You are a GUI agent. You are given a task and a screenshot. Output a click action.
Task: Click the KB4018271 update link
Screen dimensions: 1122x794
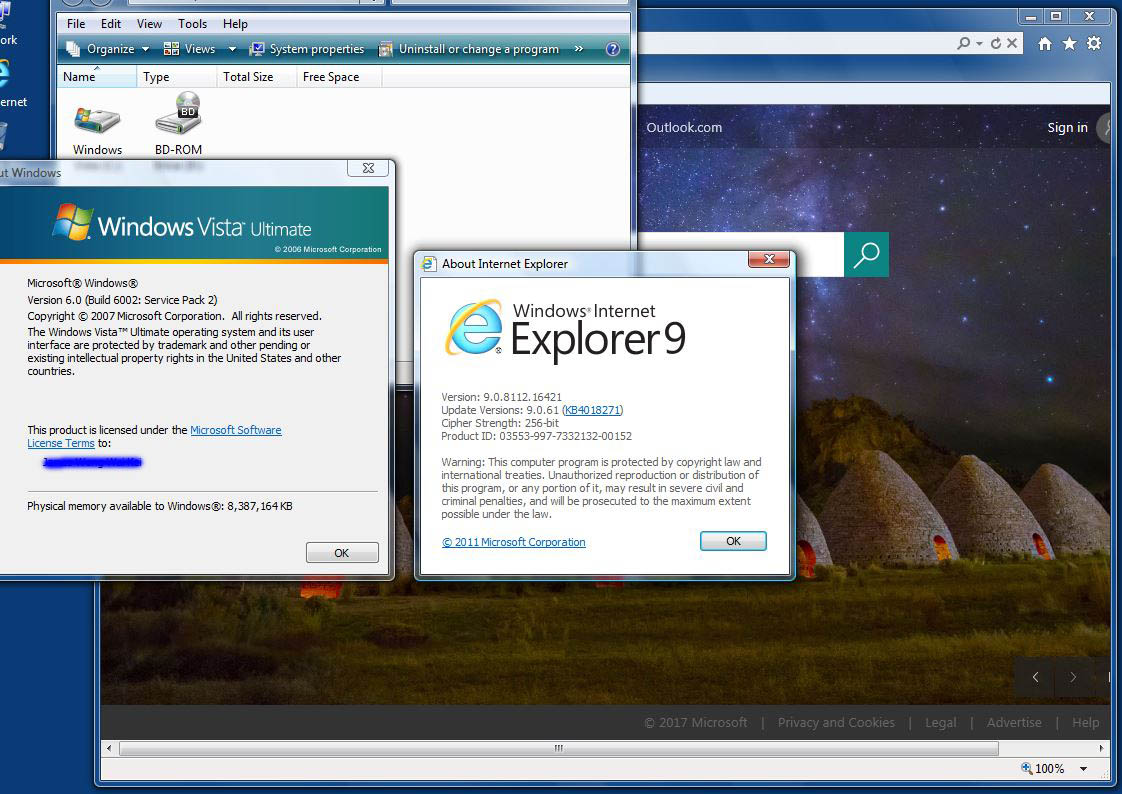tap(593, 410)
